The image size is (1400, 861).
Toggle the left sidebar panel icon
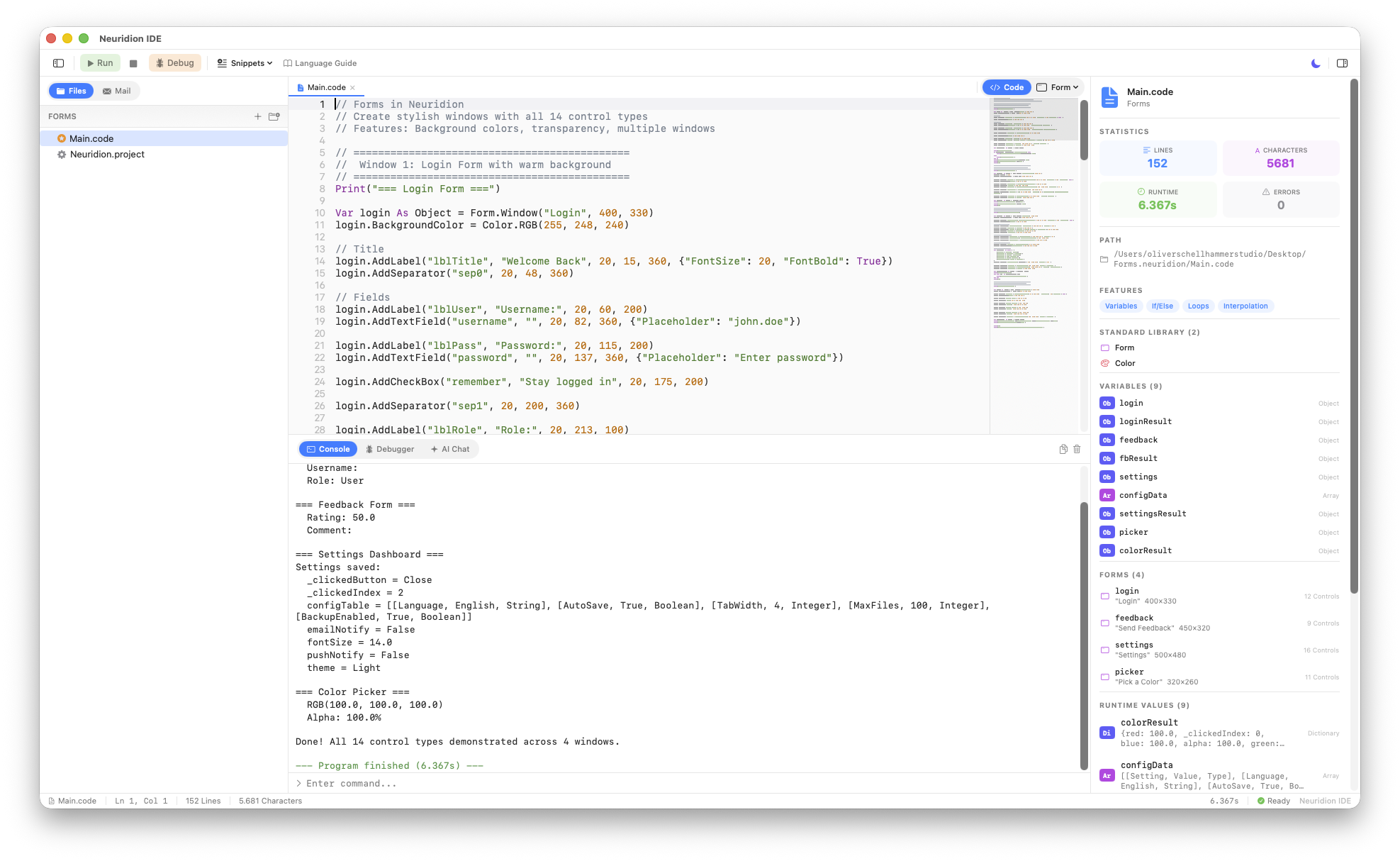59,63
